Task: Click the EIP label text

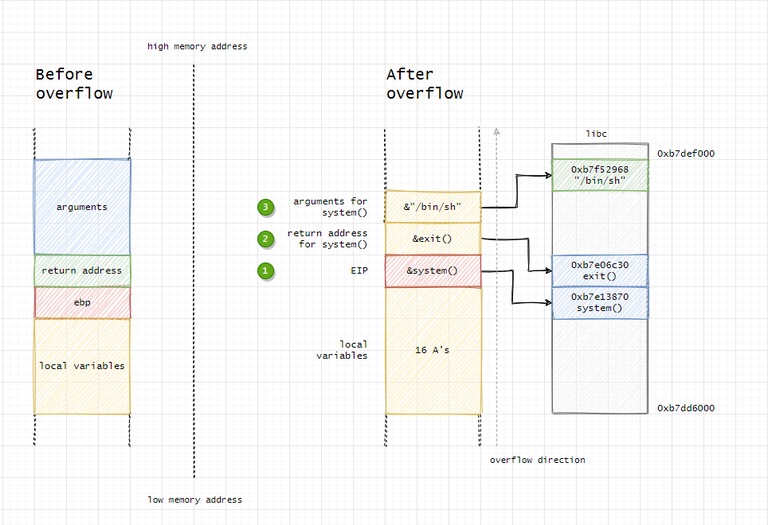Action: point(357,271)
